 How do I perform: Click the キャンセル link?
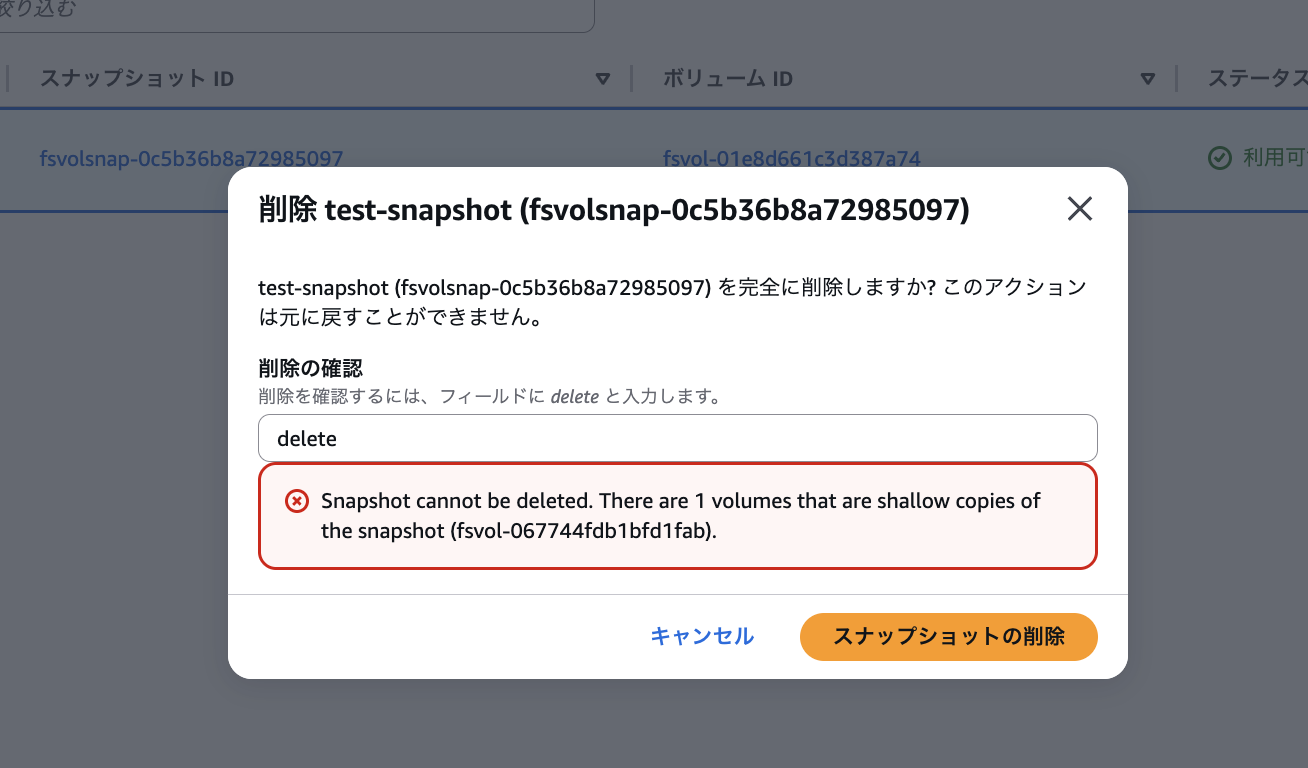pos(702,637)
